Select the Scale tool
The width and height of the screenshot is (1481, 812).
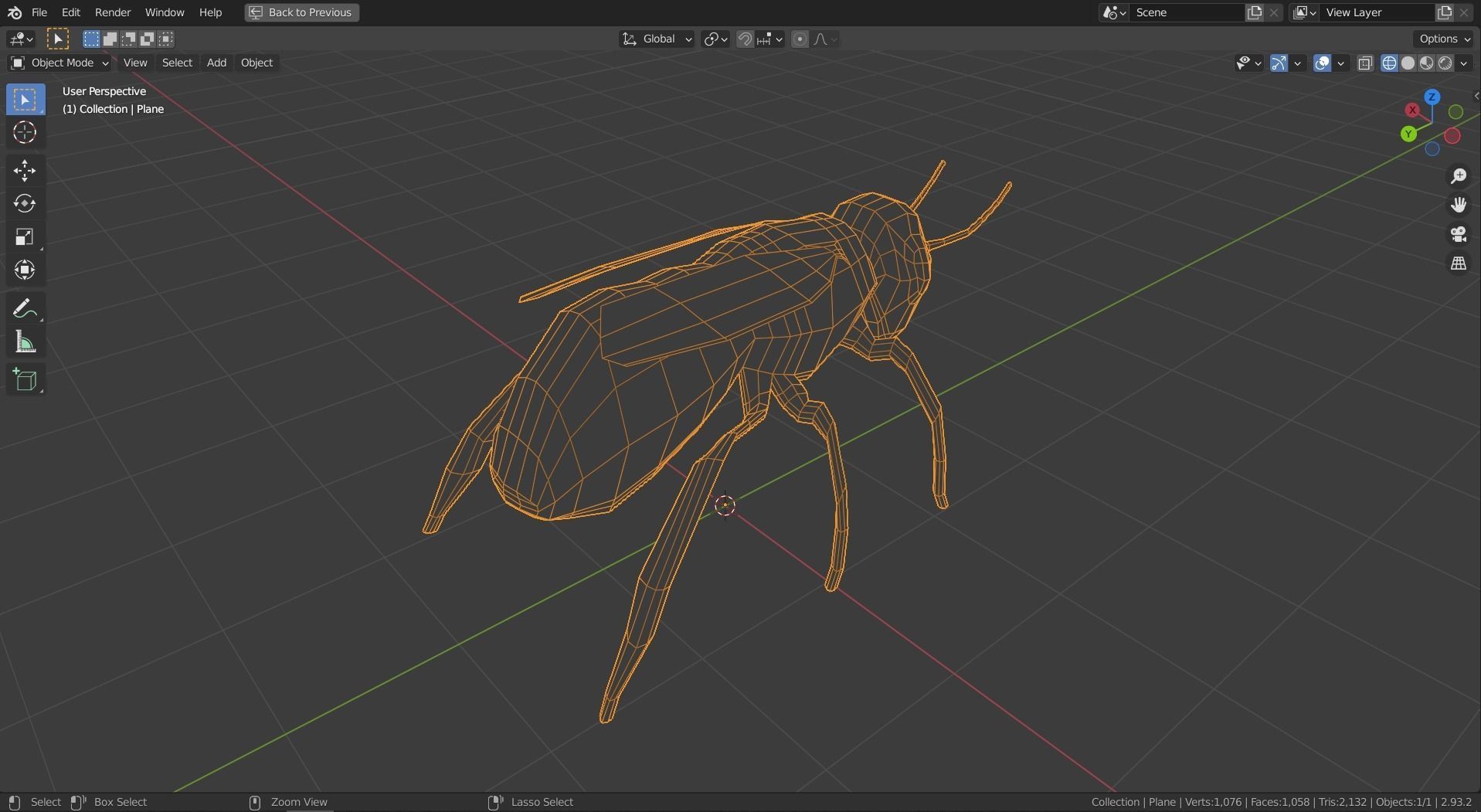coord(25,237)
